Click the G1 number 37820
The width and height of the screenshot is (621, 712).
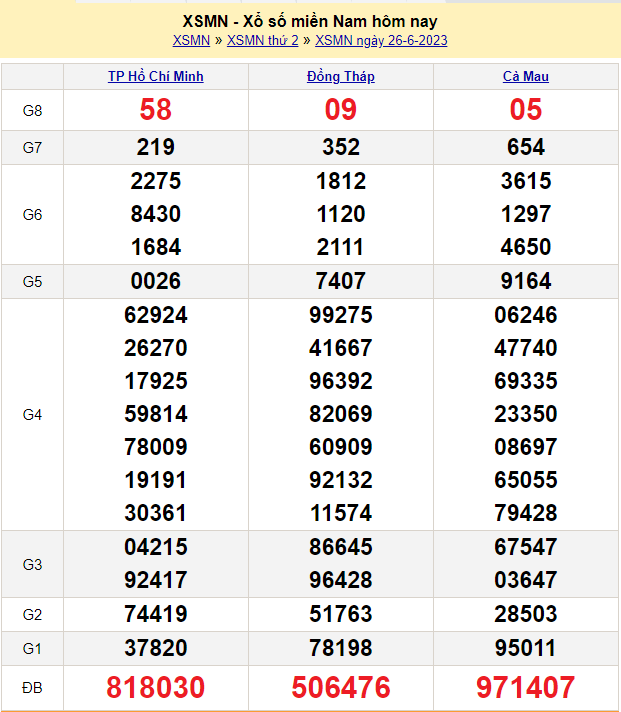156,648
